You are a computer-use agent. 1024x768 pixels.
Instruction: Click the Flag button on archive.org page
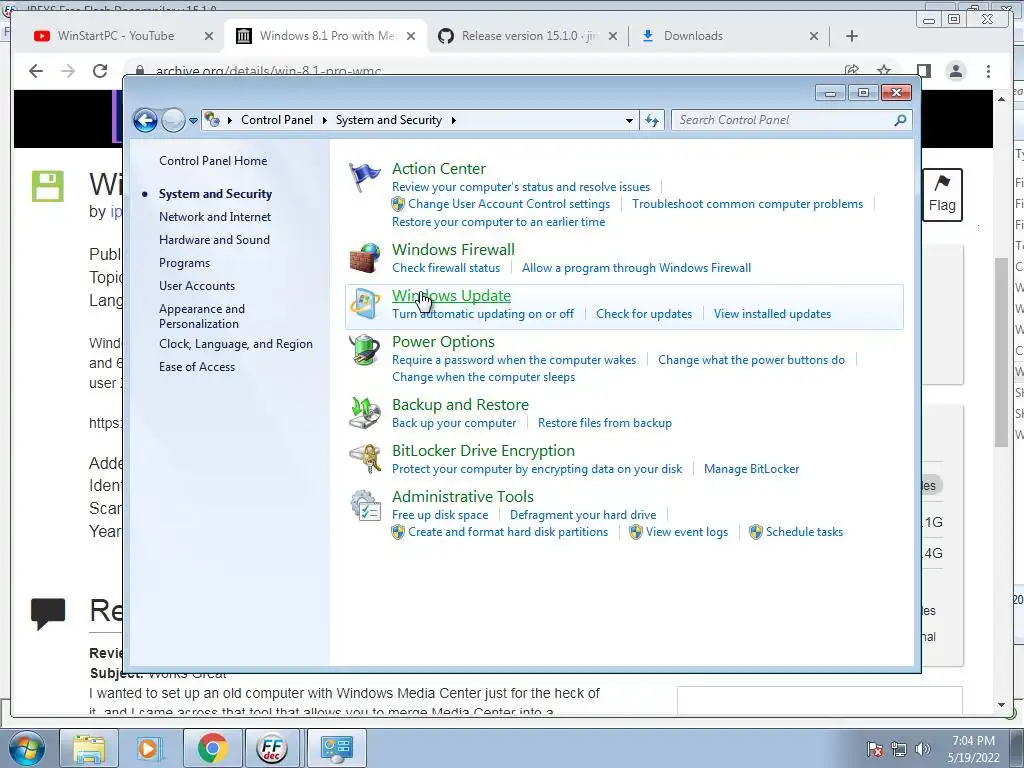click(x=942, y=195)
